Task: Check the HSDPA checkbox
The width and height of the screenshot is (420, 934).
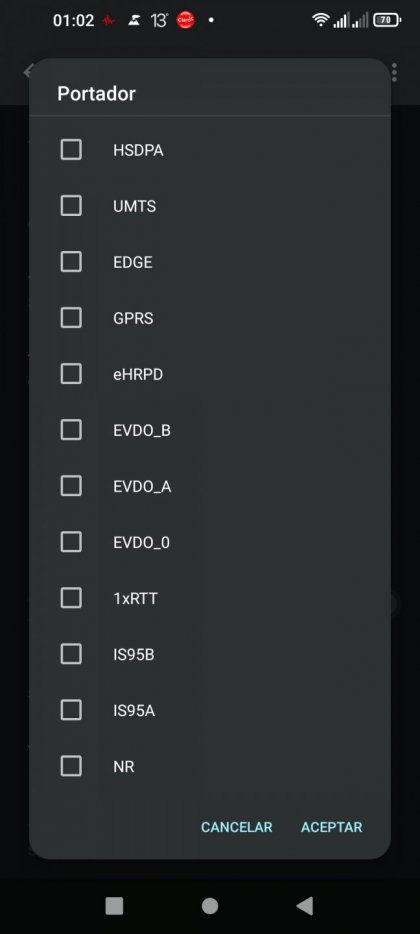Action: point(71,150)
